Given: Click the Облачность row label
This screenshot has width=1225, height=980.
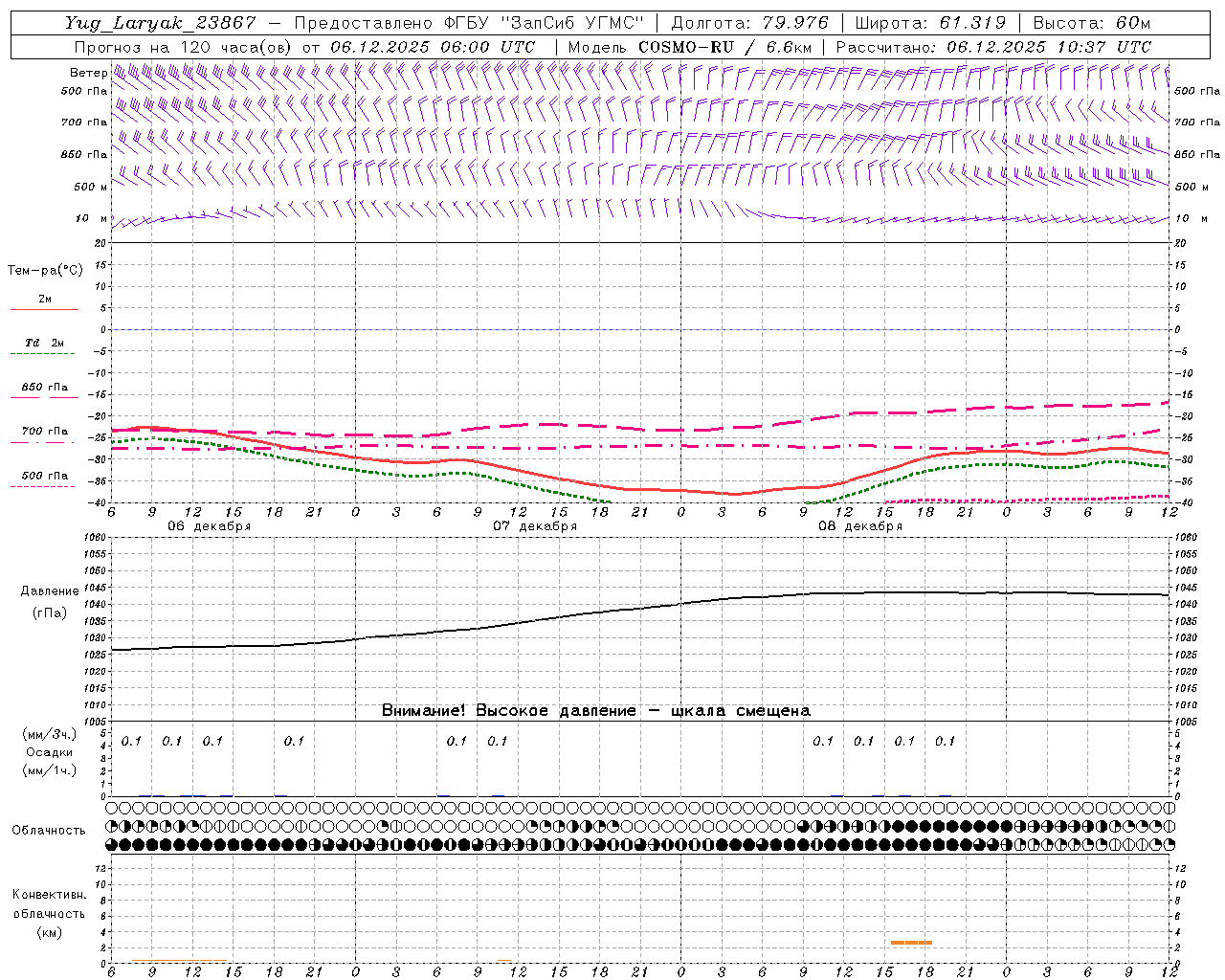Looking at the screenshot, I should 49,830.
